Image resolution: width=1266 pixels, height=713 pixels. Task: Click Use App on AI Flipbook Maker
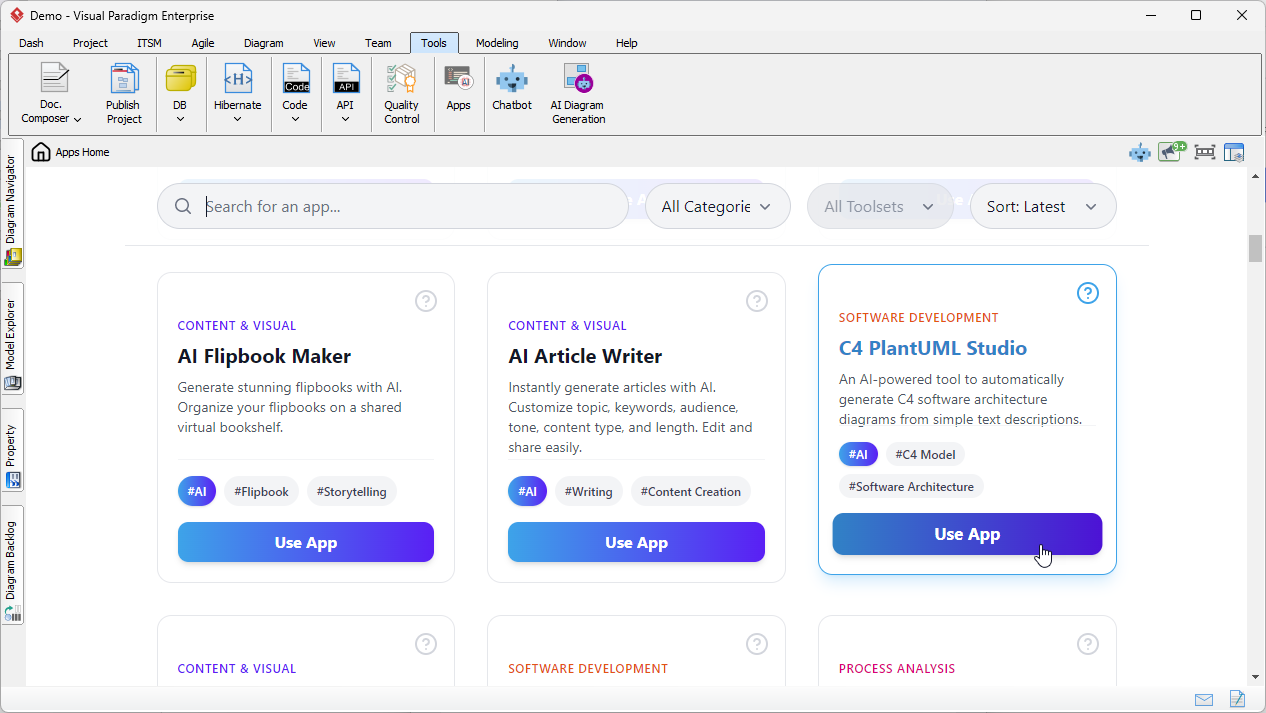pyautogui.click(x=305, y=542)
